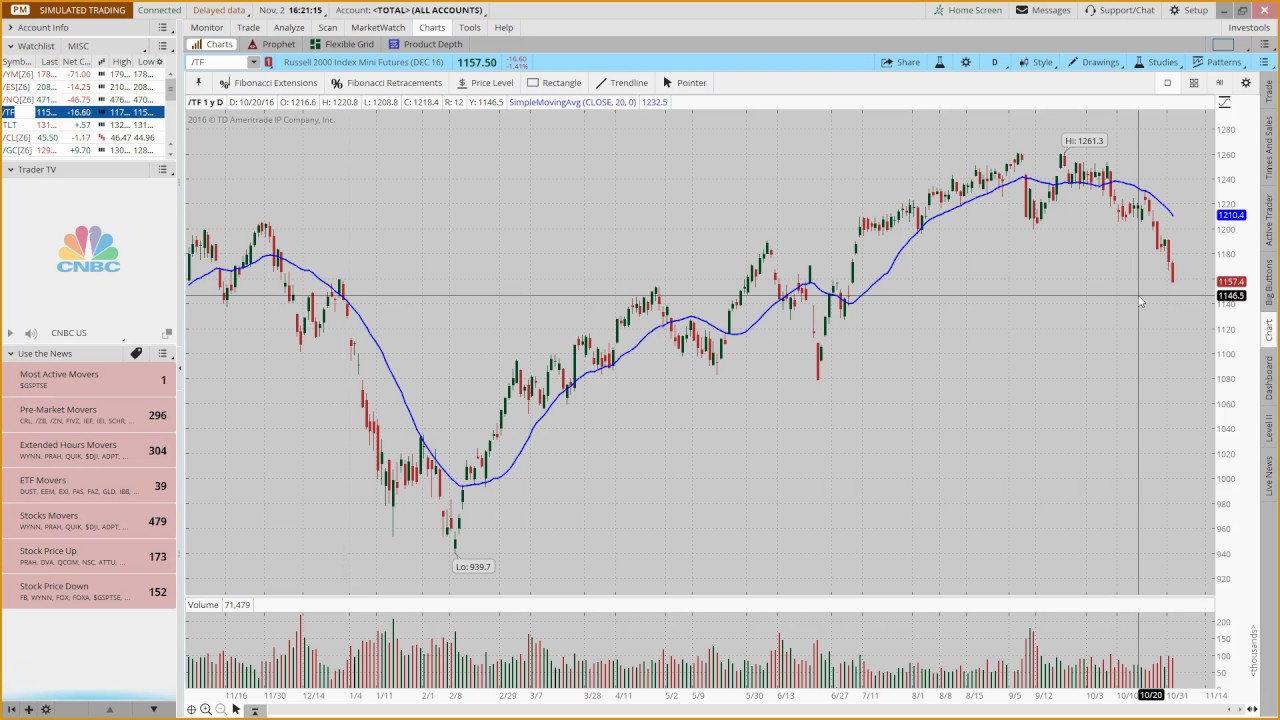Open chart settings gear in blue bar
Image resolution: width=1280 pixels, height=720 pixels.
966,62
